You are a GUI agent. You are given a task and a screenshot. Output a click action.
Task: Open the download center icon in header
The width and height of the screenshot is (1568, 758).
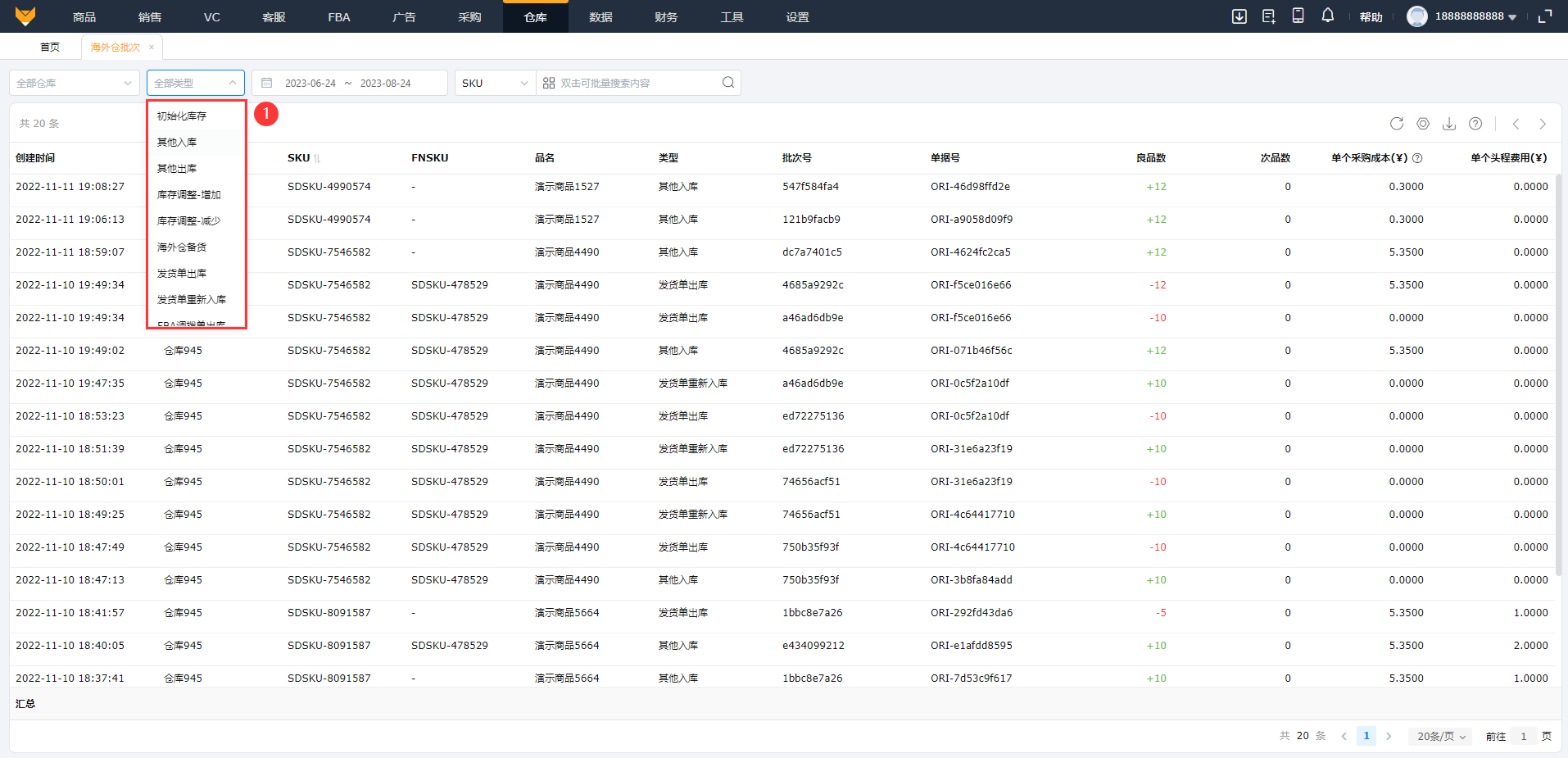pyautogui.click(x=1239, y=16)
